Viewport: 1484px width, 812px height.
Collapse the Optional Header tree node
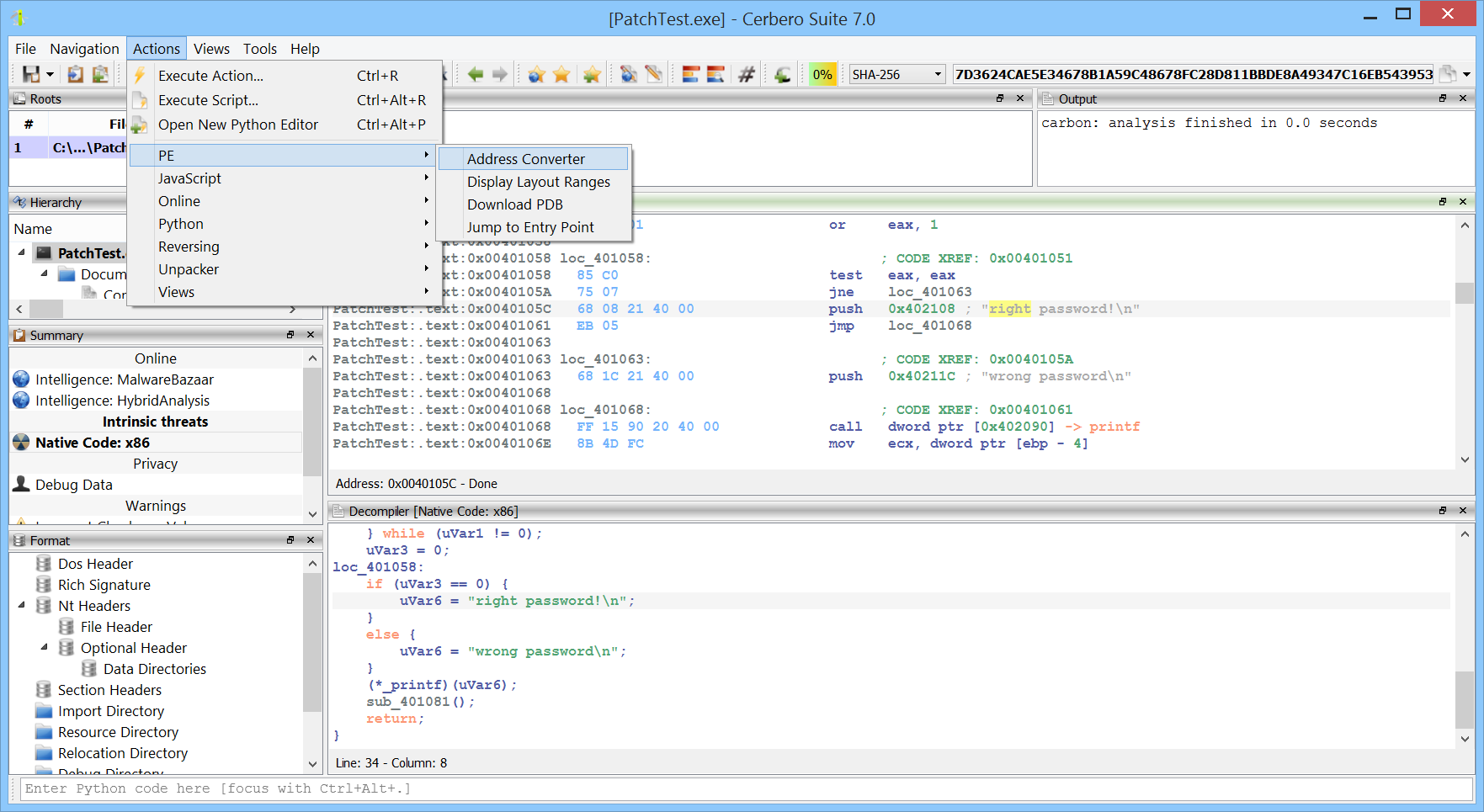pyautogui.click(x=45, y=647)
